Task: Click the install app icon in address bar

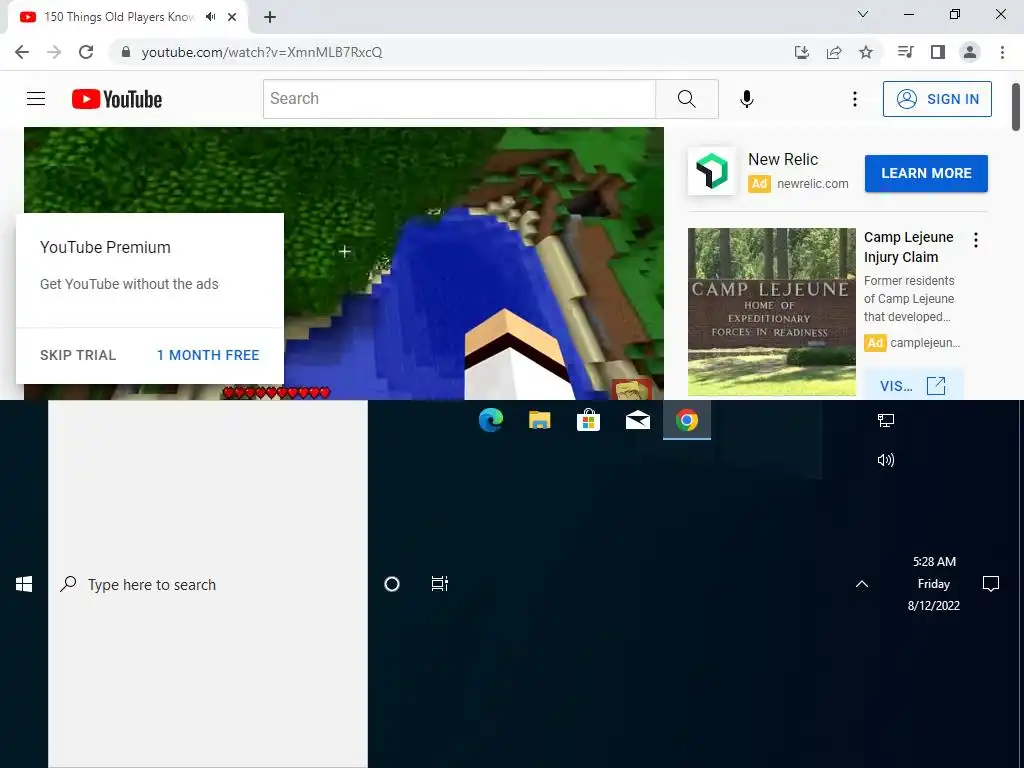Action: tap(802, 52)
